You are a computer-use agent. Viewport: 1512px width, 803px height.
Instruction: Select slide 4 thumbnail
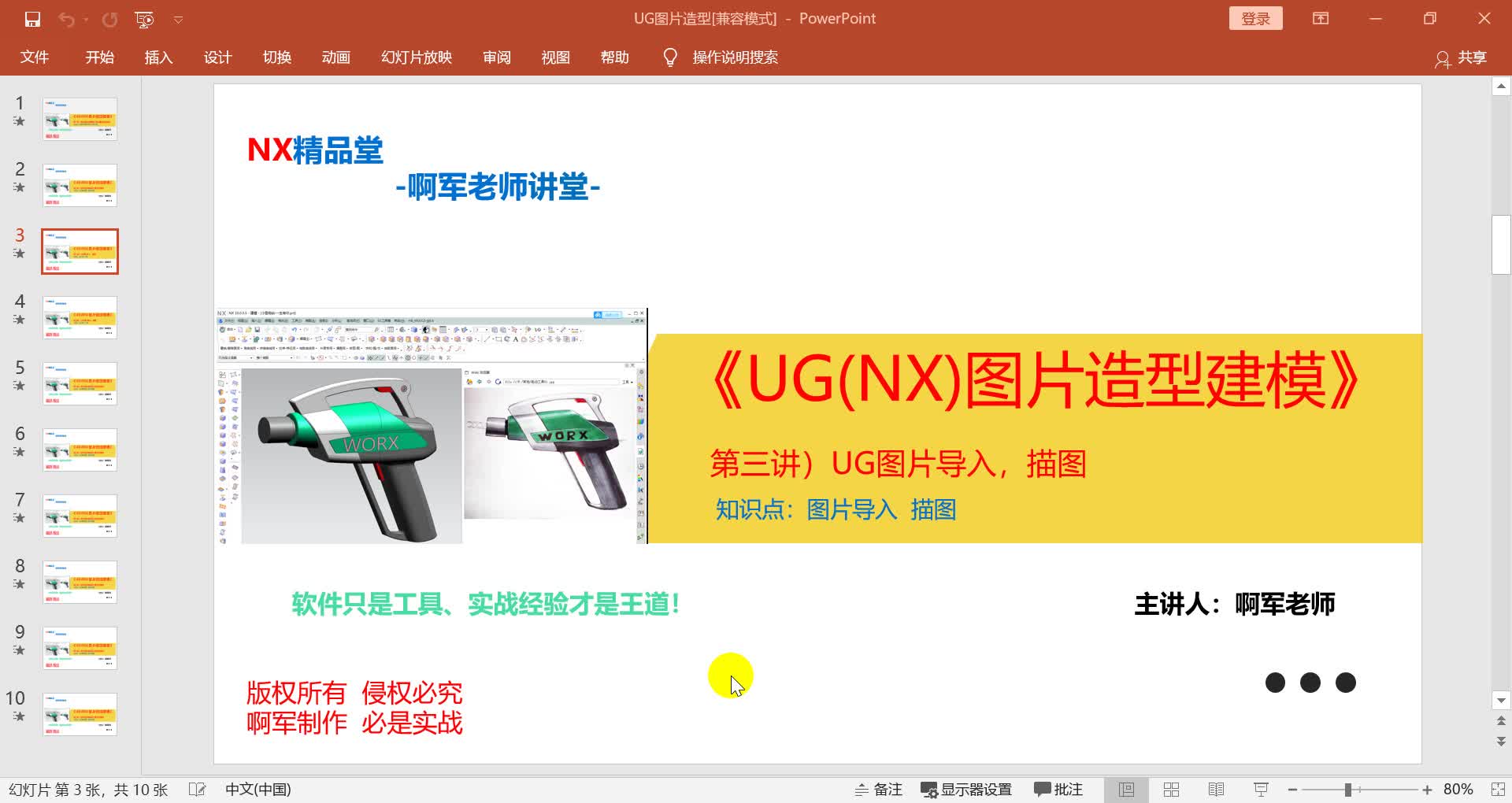(80, 317)
